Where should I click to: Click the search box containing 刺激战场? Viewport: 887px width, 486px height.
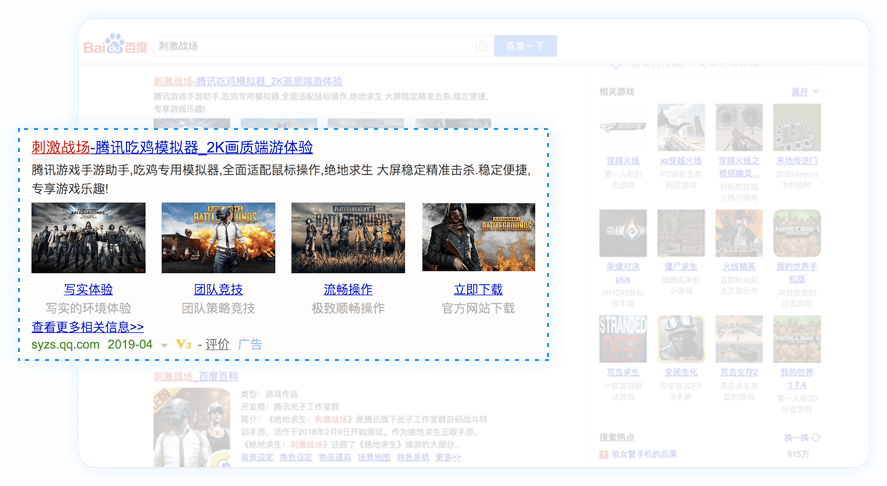(x=310, y=47)
